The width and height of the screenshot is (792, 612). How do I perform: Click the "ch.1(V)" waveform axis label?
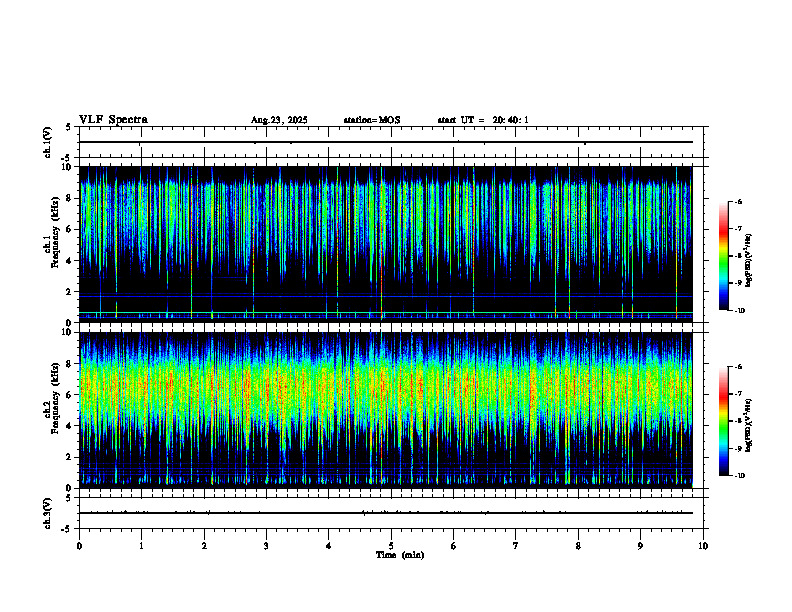pos(48,142)
